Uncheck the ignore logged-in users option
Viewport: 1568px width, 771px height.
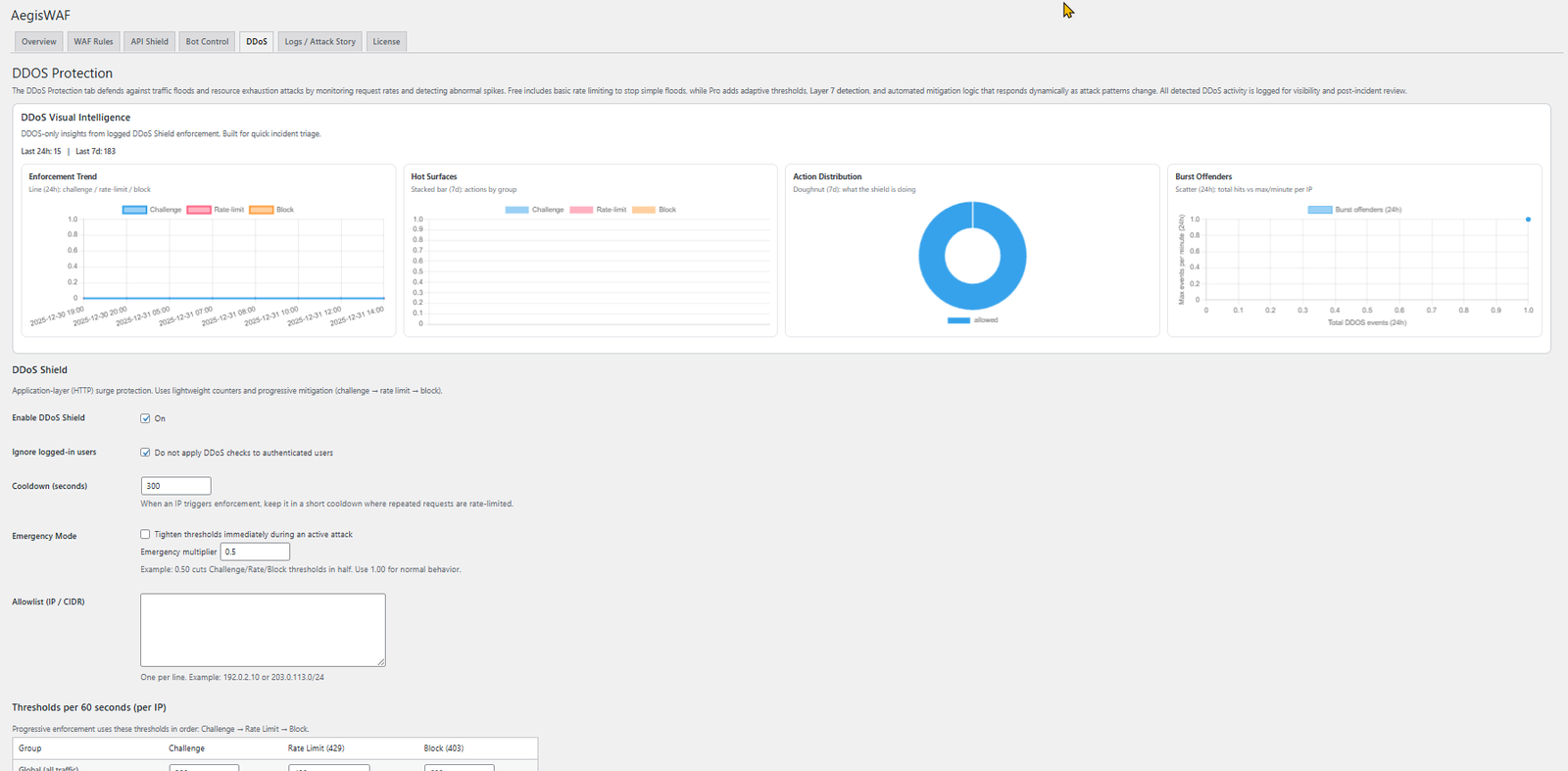145,453
